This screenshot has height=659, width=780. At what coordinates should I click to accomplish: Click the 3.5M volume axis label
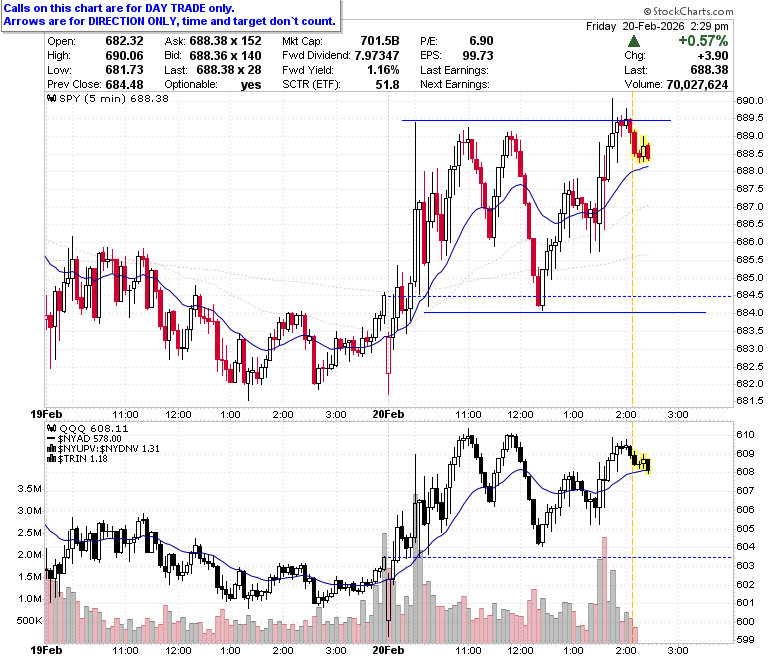click(x=30, y=488)
